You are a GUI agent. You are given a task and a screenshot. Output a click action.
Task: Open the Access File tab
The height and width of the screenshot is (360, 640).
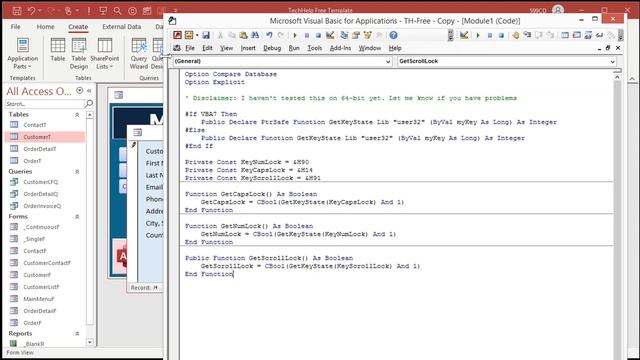point(16,27)
